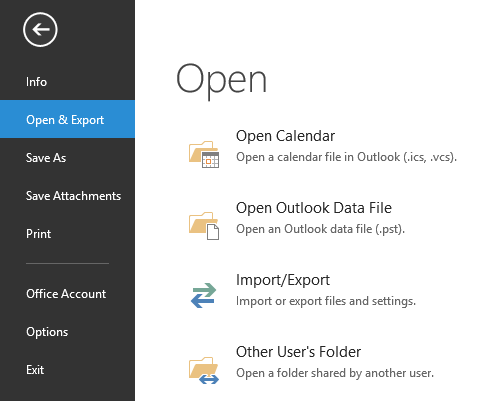The width and height of the screenshot is (502, 401).
Task: Click the Open Outlook Data File heading
Action: [x=314, y=208]
